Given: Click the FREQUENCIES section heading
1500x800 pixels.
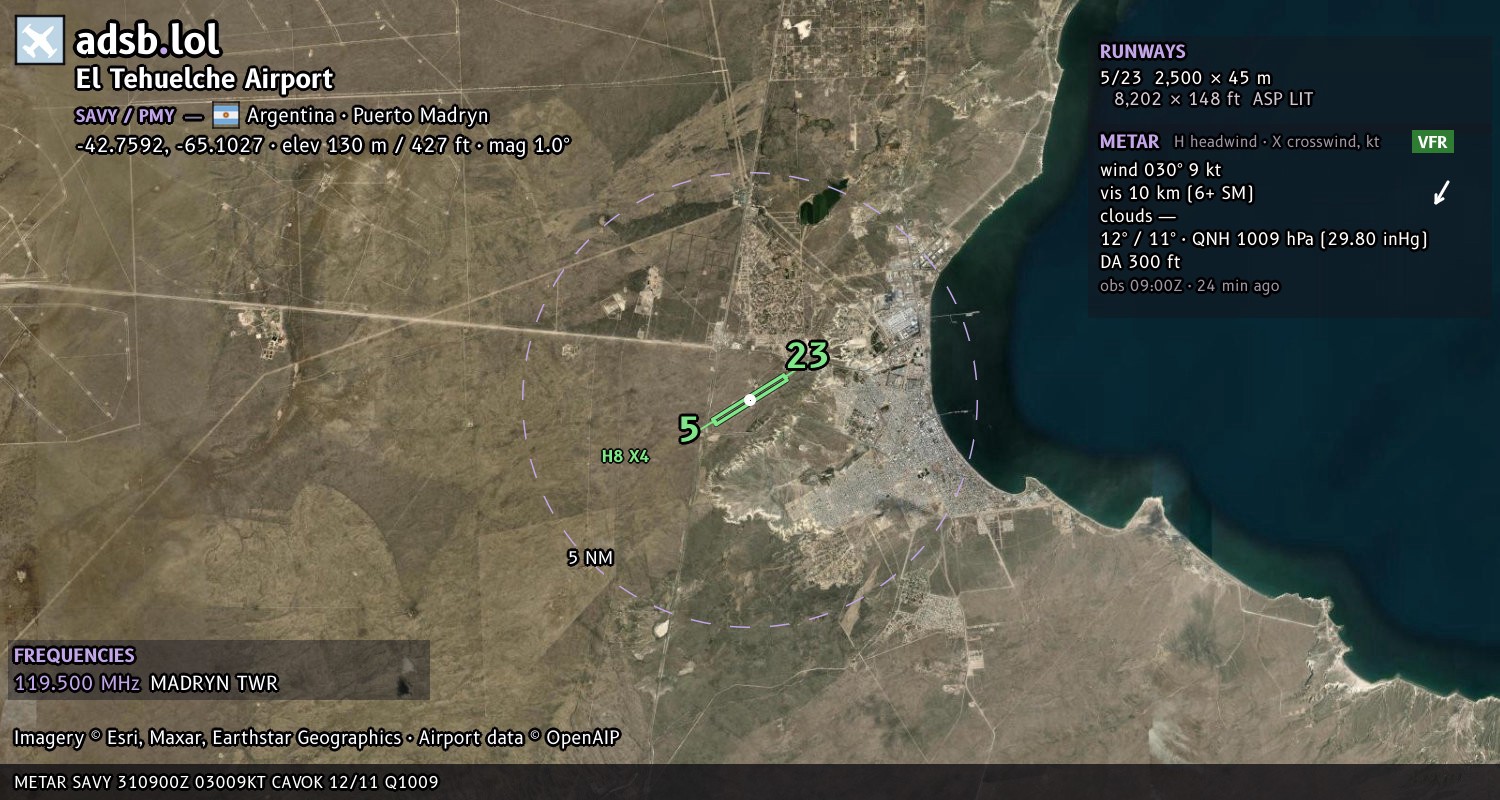Looking at the screenshot, I should [x=74, y=656].
